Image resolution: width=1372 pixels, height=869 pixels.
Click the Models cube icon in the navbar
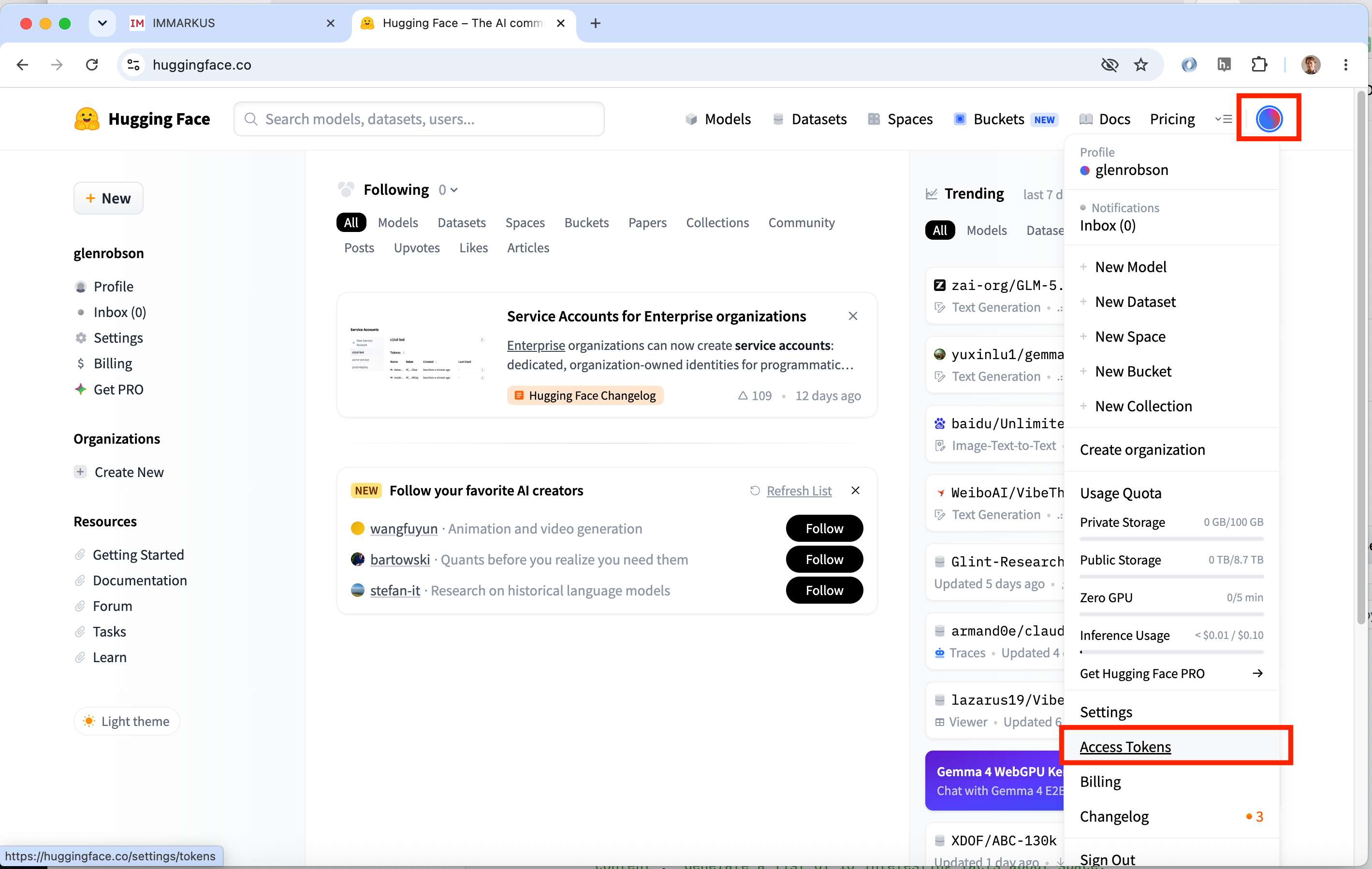pos(691,119)
